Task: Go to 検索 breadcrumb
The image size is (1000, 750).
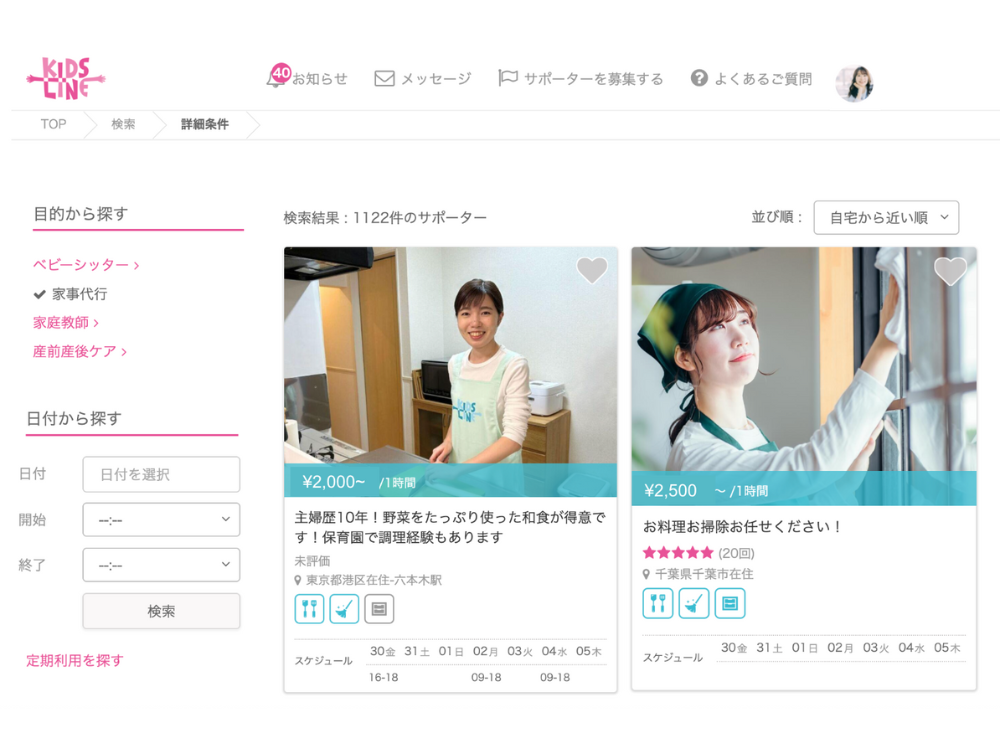Action: (123, 125)
